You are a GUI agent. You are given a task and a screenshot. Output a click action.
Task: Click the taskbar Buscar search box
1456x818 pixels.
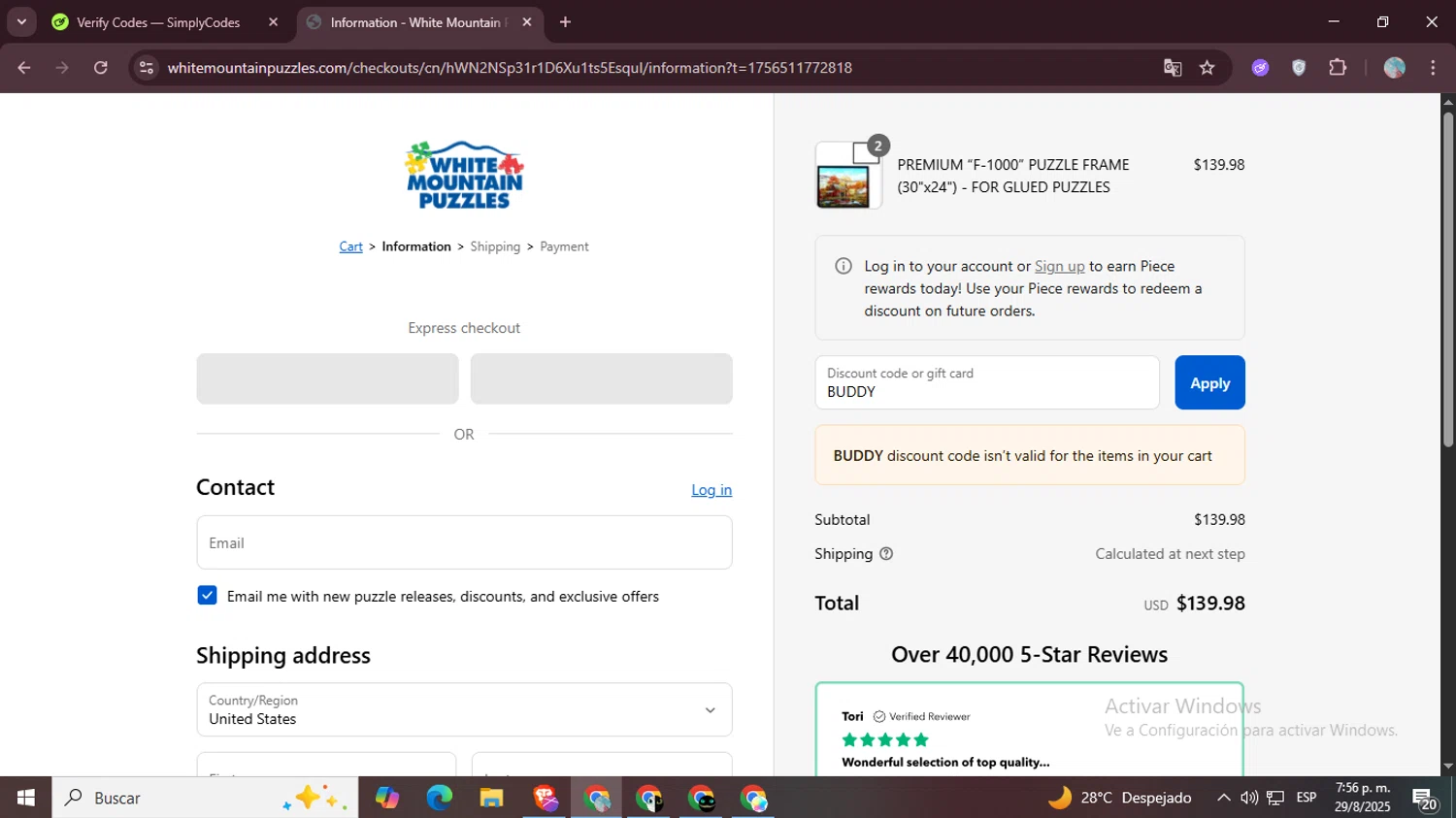(x=205, y=798)
